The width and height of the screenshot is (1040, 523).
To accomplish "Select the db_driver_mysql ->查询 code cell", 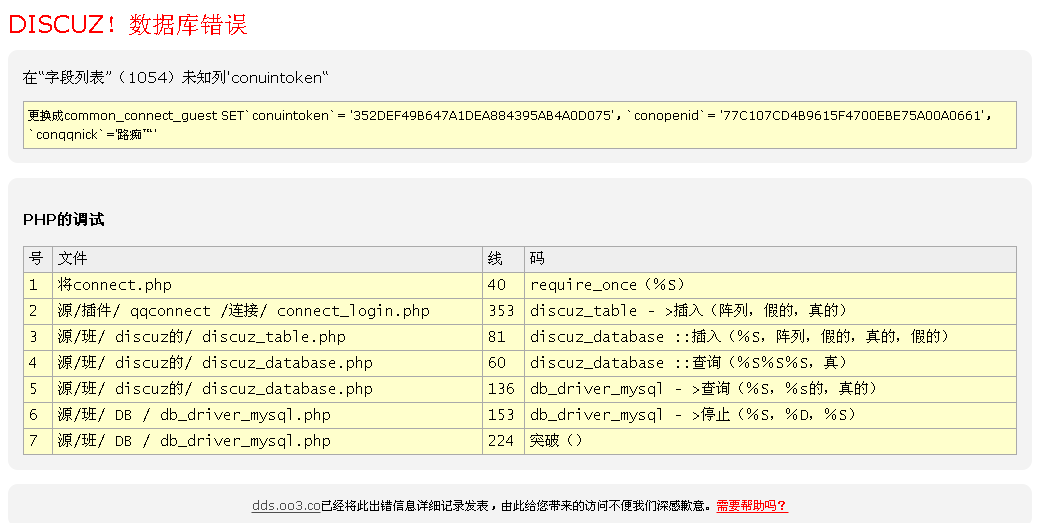I will tap(770, 389).
